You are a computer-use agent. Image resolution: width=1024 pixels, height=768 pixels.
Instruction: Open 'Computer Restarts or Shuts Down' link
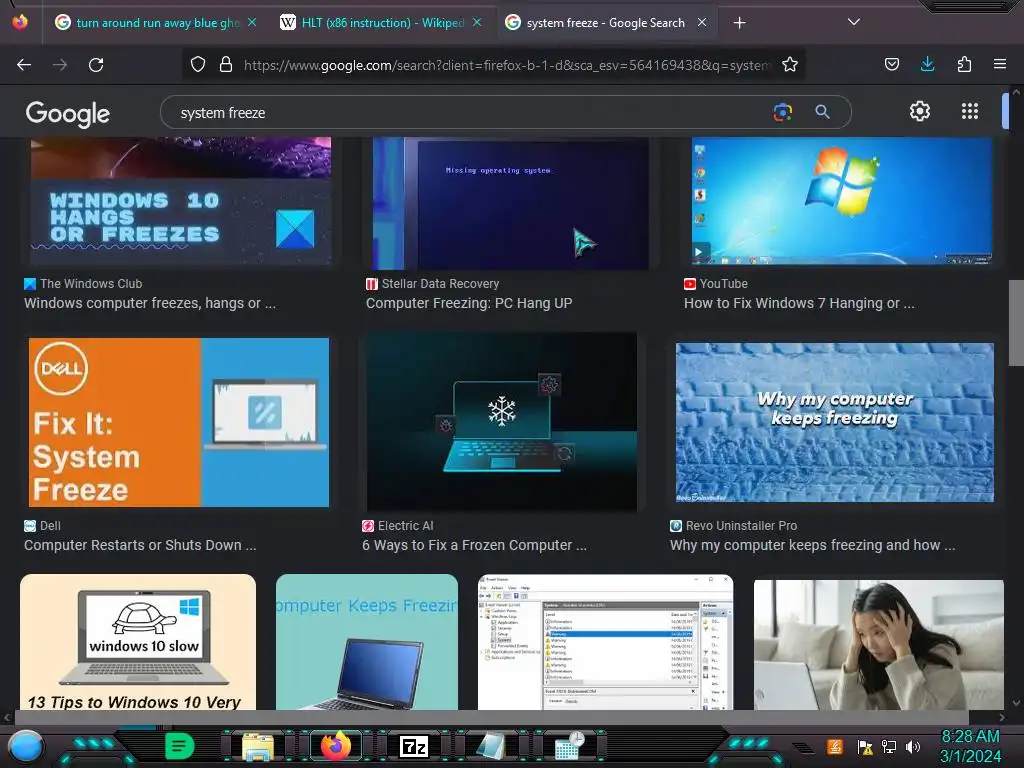click(140, 545)
